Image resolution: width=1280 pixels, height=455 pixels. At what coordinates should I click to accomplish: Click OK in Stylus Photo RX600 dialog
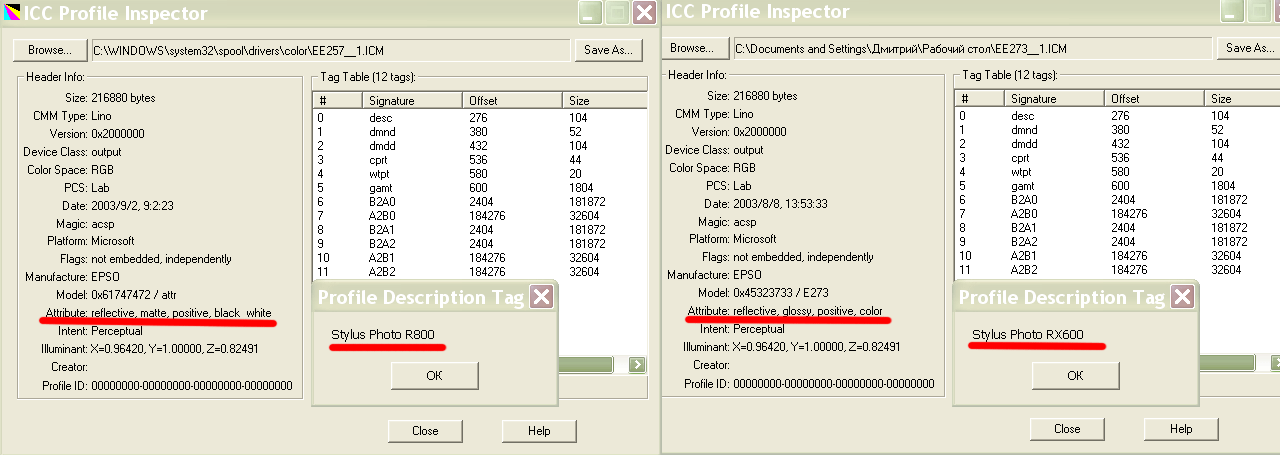click(x=1075, y=375)
